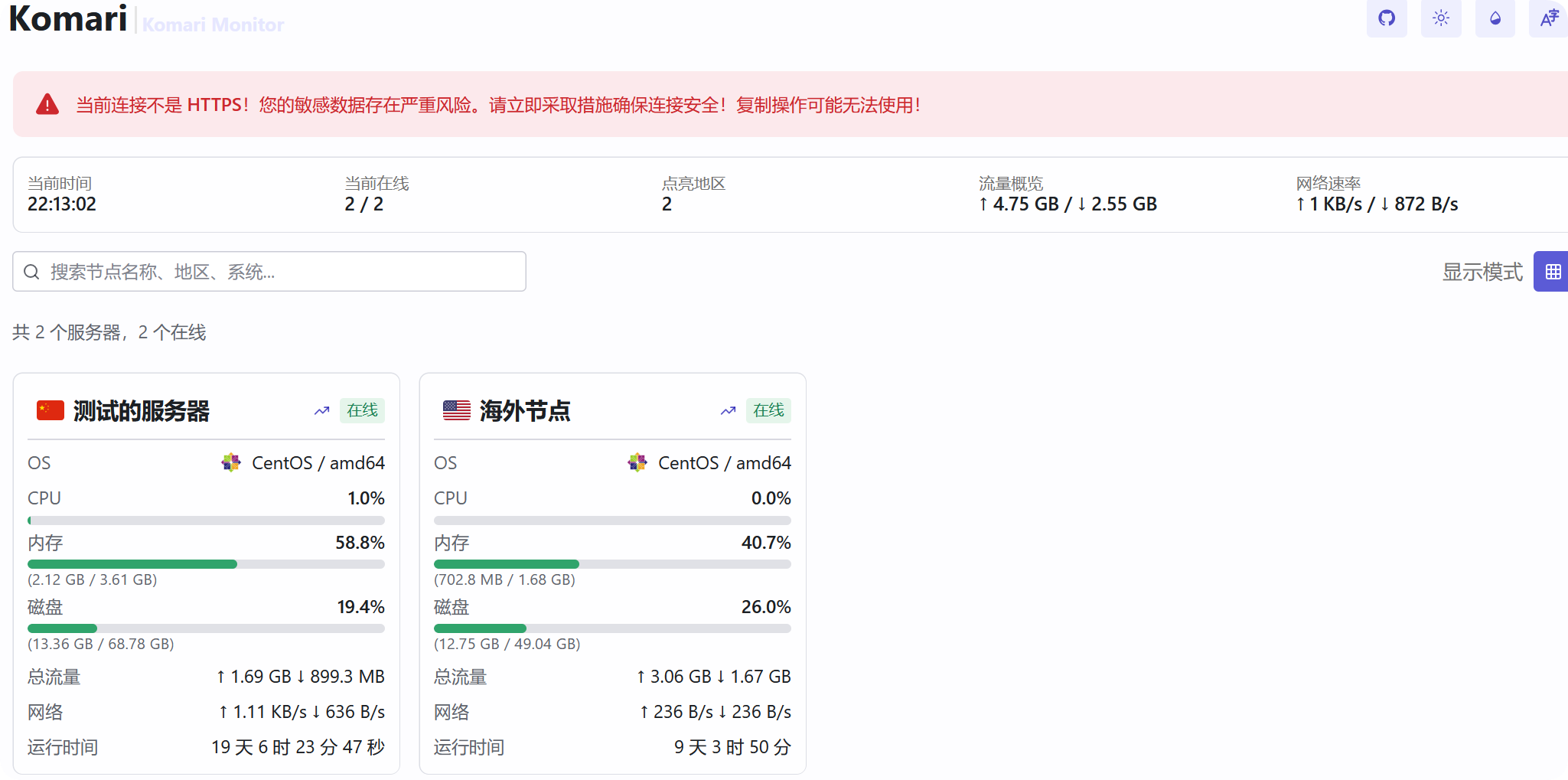This screenshot has width=1568, height=780.
Task: Toggle the grid display mode button
Action: click(1552, 271)
